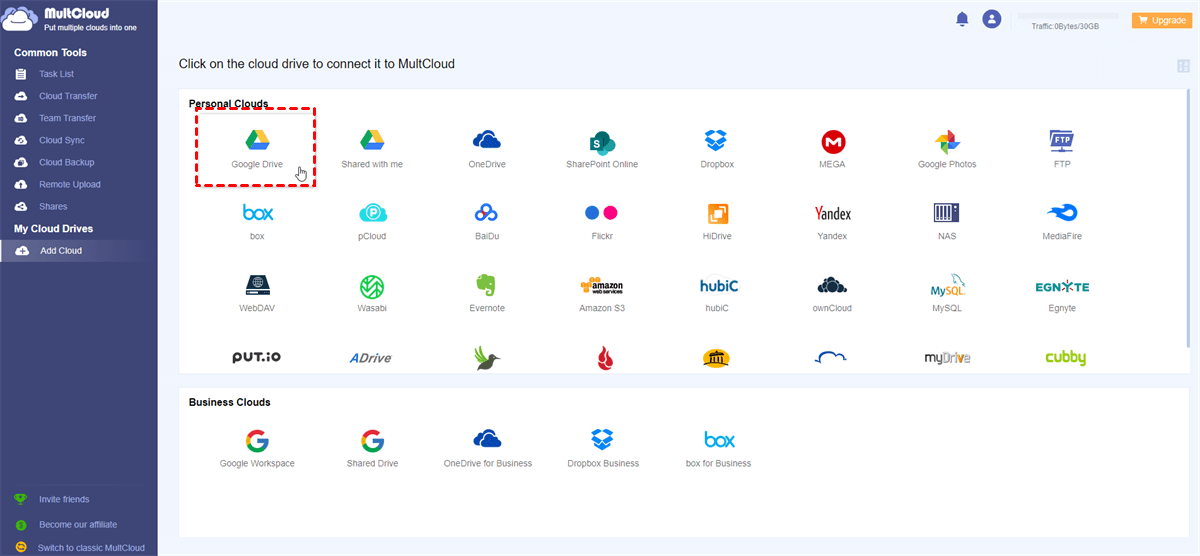The height and width of the screenshot is (556, 1200).
Task: Choose the hubiC cloud
Action: [717, 293]
